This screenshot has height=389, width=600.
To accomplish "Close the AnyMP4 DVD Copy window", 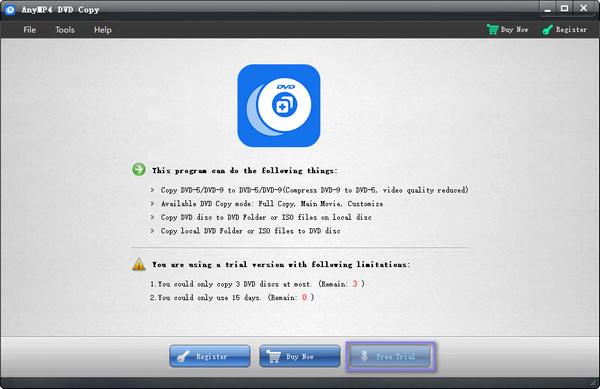I will pos(583,8).
